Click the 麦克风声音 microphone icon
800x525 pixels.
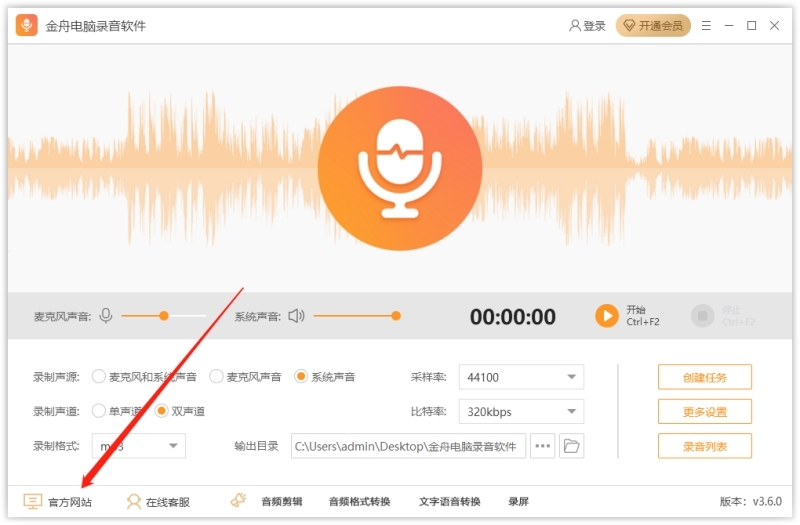pyautogui.click(x=106, y=316)
